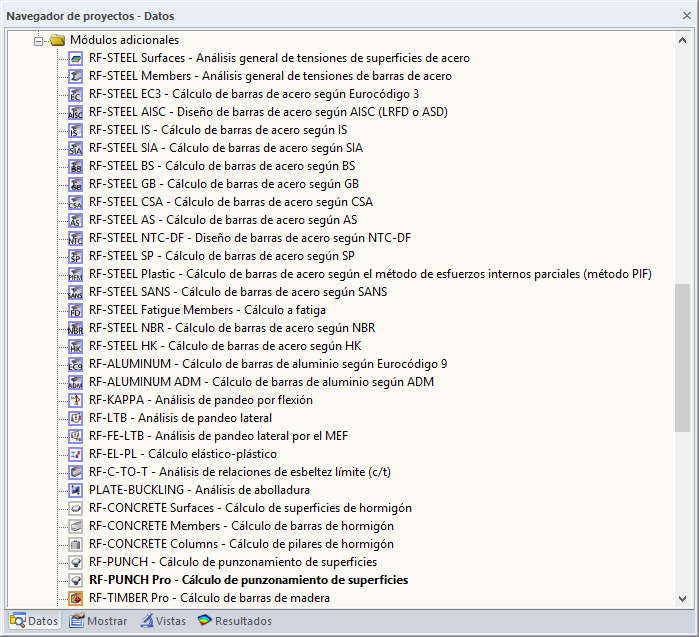Click the RF-STEEL Surfaces module icon
Image resolution: width=699 pixels, height=637 pixels.
(x=75, y=58)
